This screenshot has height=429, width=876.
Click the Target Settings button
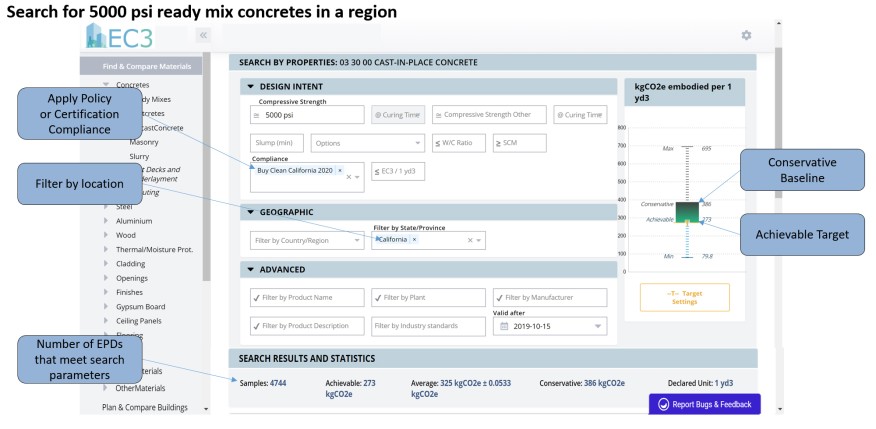click(x=684, y=297)
